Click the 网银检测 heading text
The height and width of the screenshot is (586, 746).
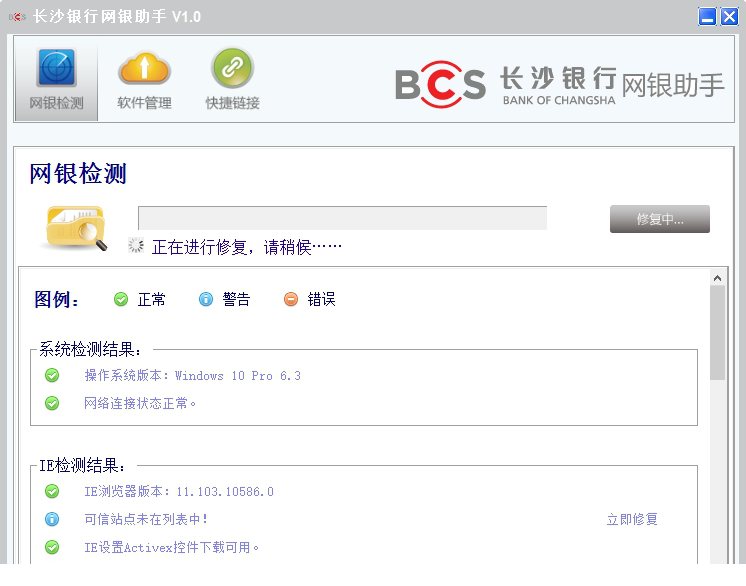click(78, 173)
